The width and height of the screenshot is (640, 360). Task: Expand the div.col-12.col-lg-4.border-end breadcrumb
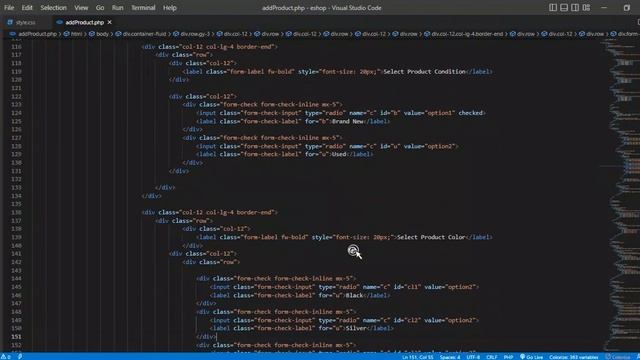click(467, 34)
